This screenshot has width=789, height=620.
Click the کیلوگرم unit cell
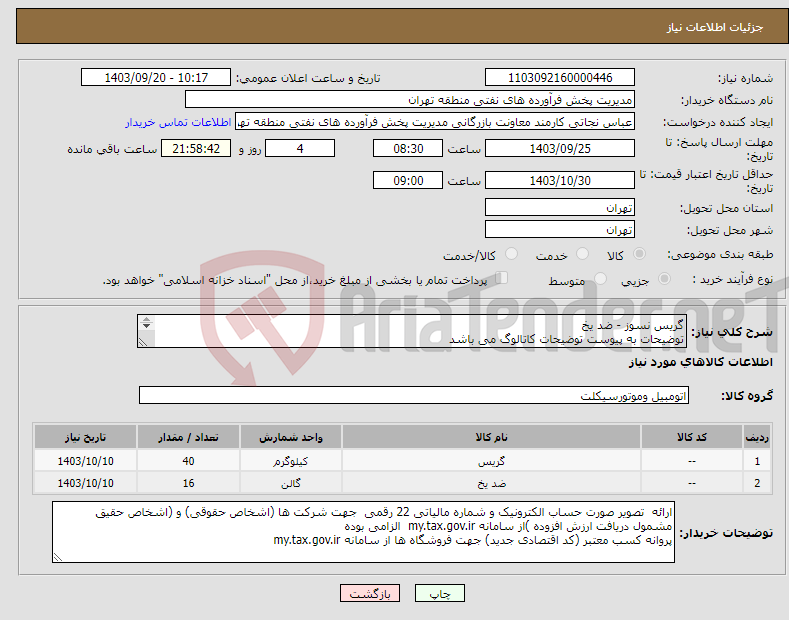pyautogui.click(x=291, y=461)
